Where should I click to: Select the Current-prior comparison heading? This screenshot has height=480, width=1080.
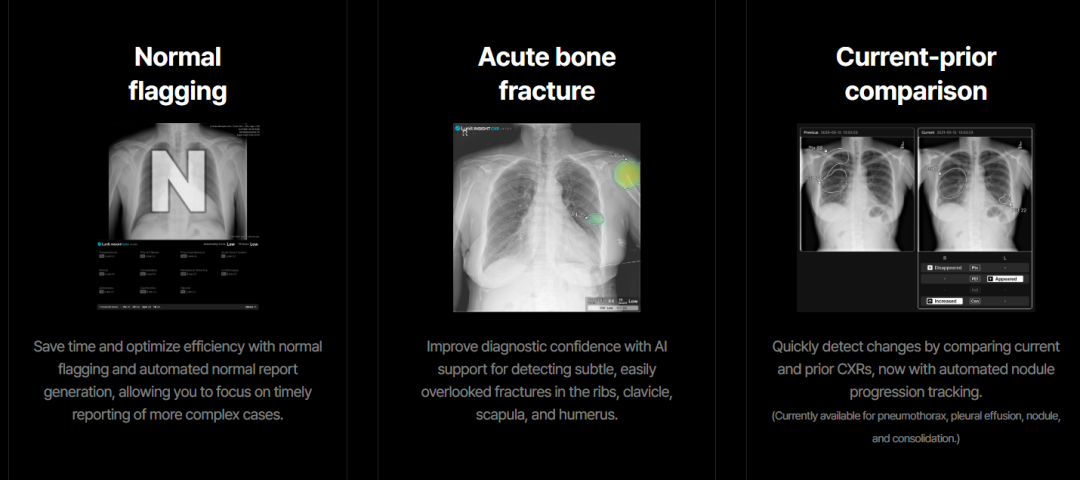[916, 74]
